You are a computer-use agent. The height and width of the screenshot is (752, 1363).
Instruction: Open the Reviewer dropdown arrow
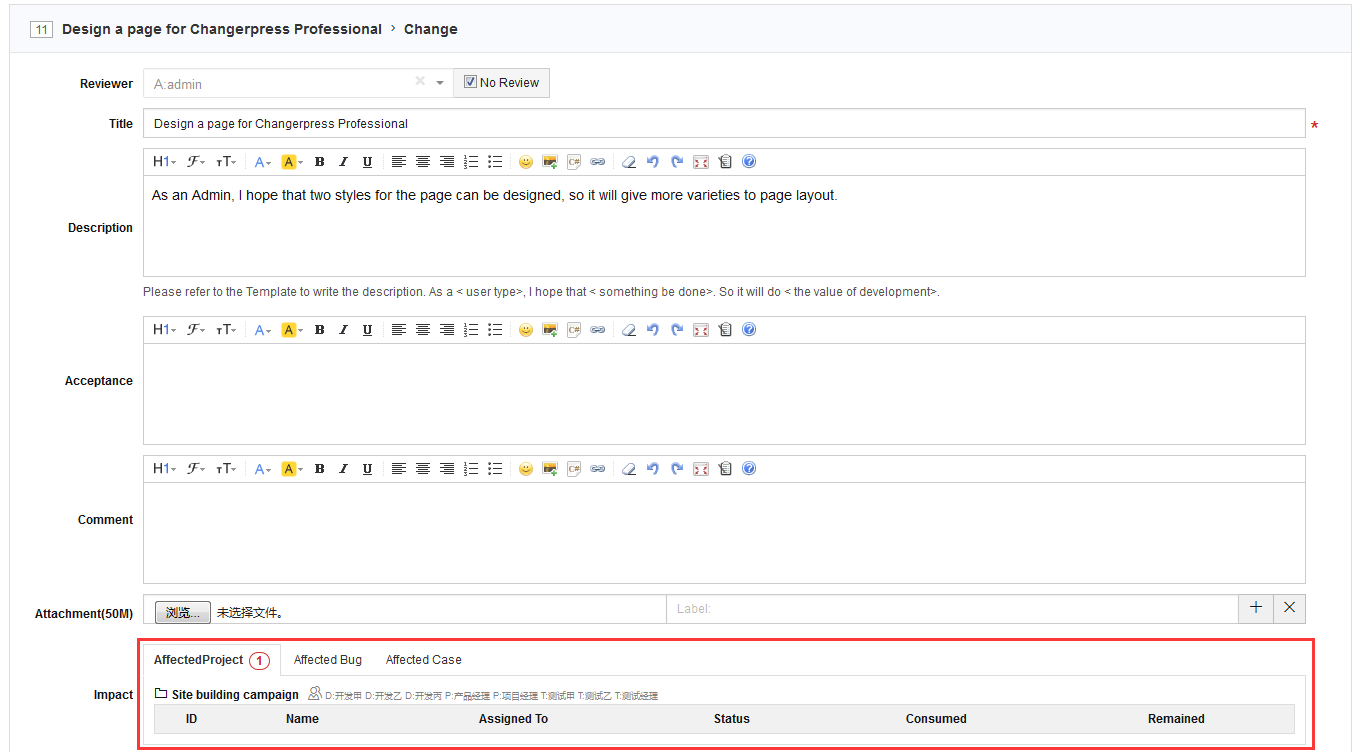tap(440, 83)
